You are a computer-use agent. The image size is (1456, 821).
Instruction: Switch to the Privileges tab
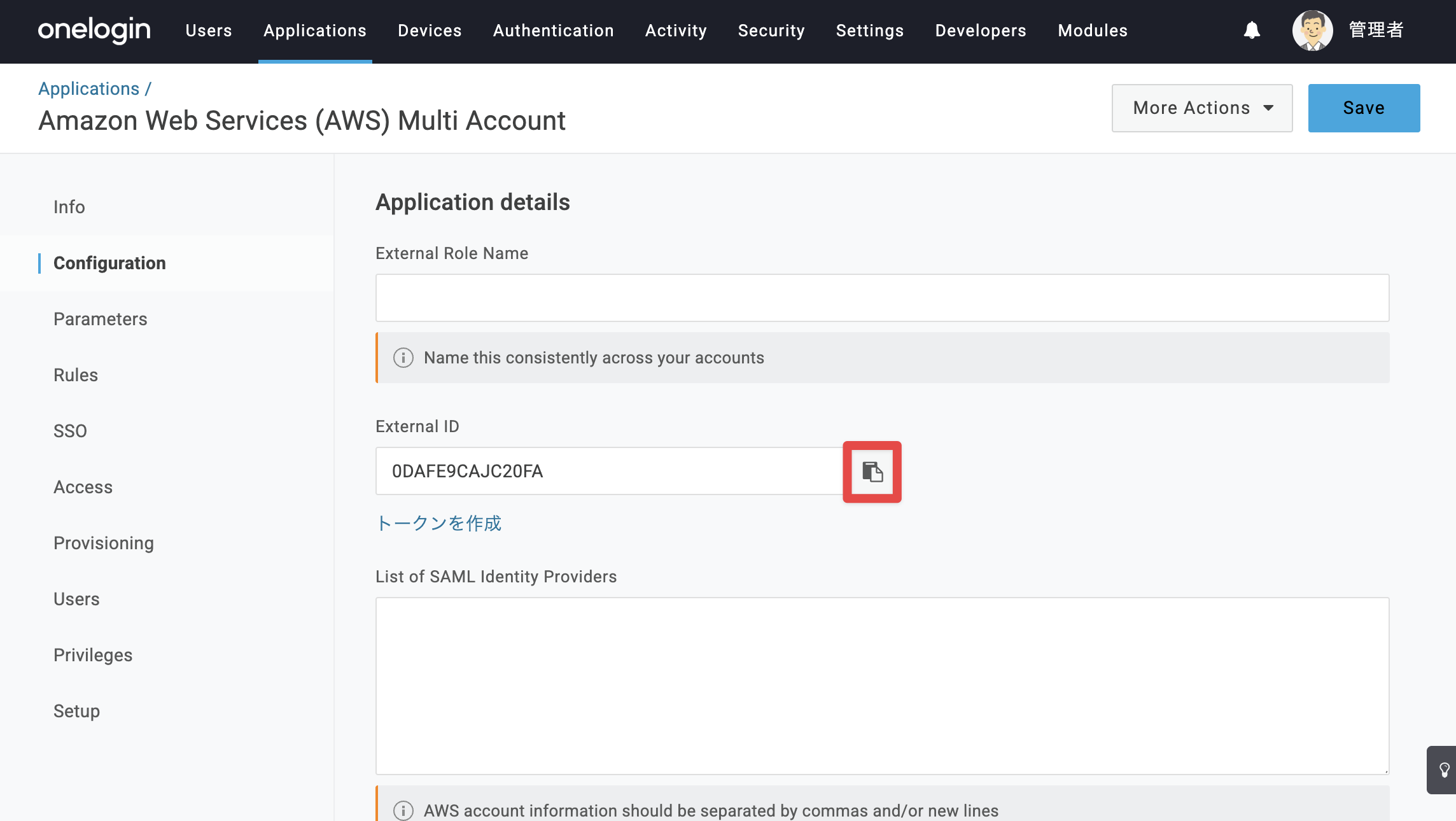[x=93, y=655]
